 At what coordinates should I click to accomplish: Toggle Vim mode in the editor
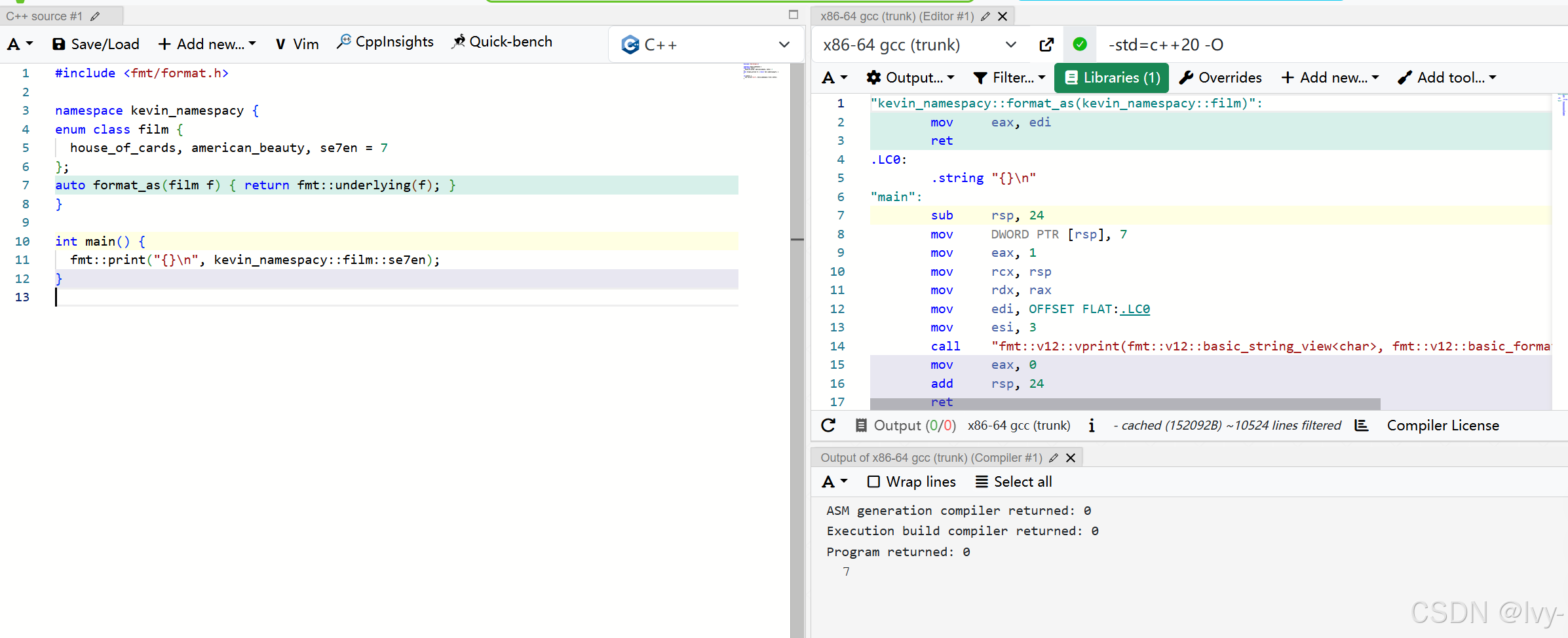(297, 44)
